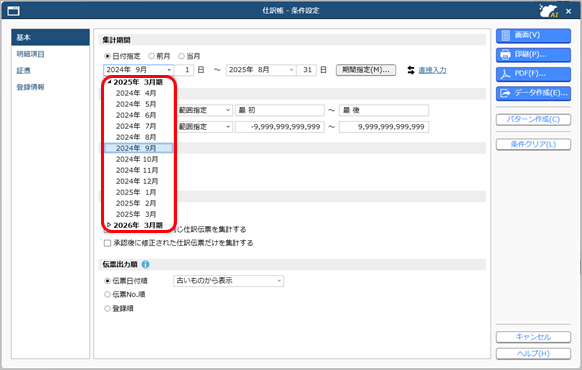Select 2024年 11月 in the month list

(138, 170)
